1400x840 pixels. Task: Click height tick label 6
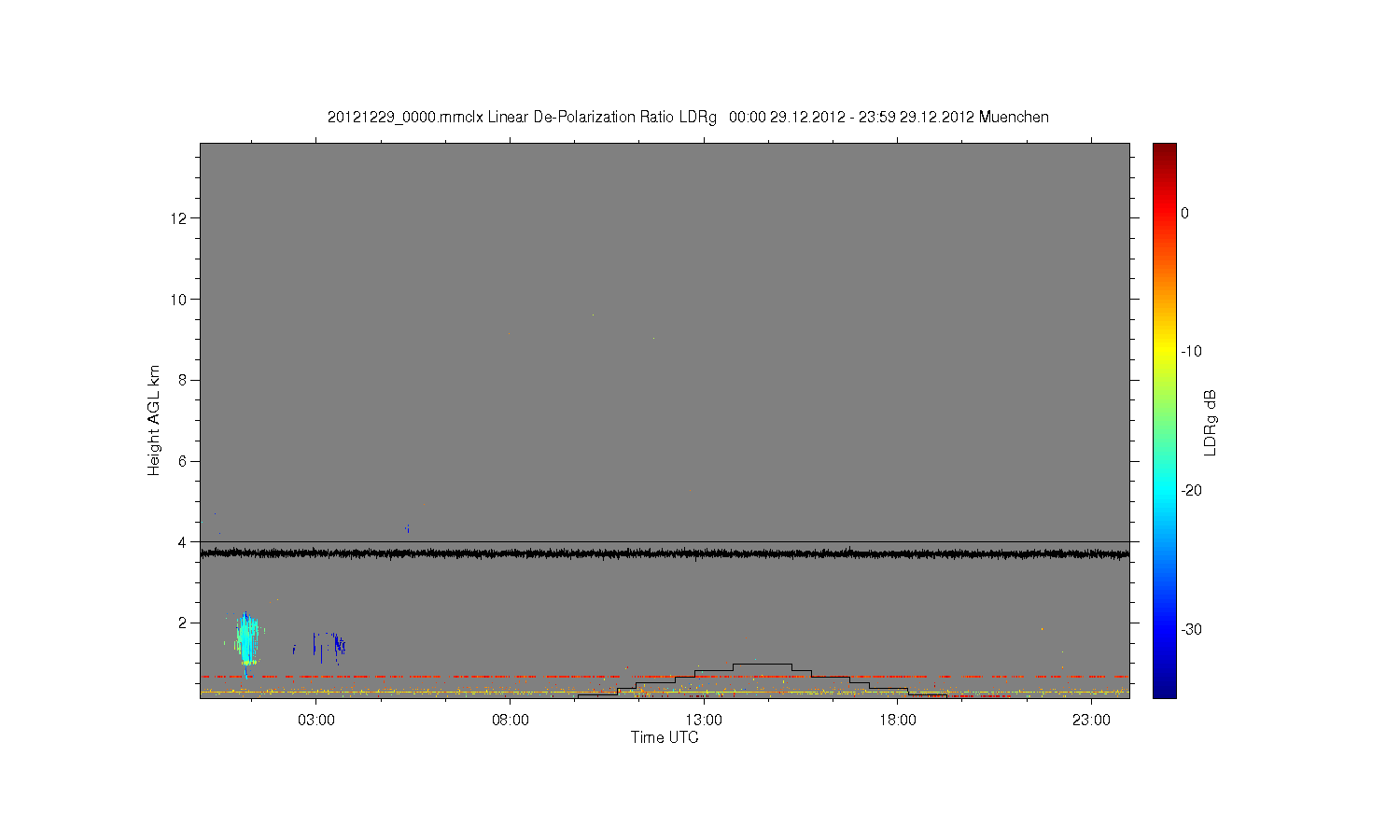click(183, 461)
